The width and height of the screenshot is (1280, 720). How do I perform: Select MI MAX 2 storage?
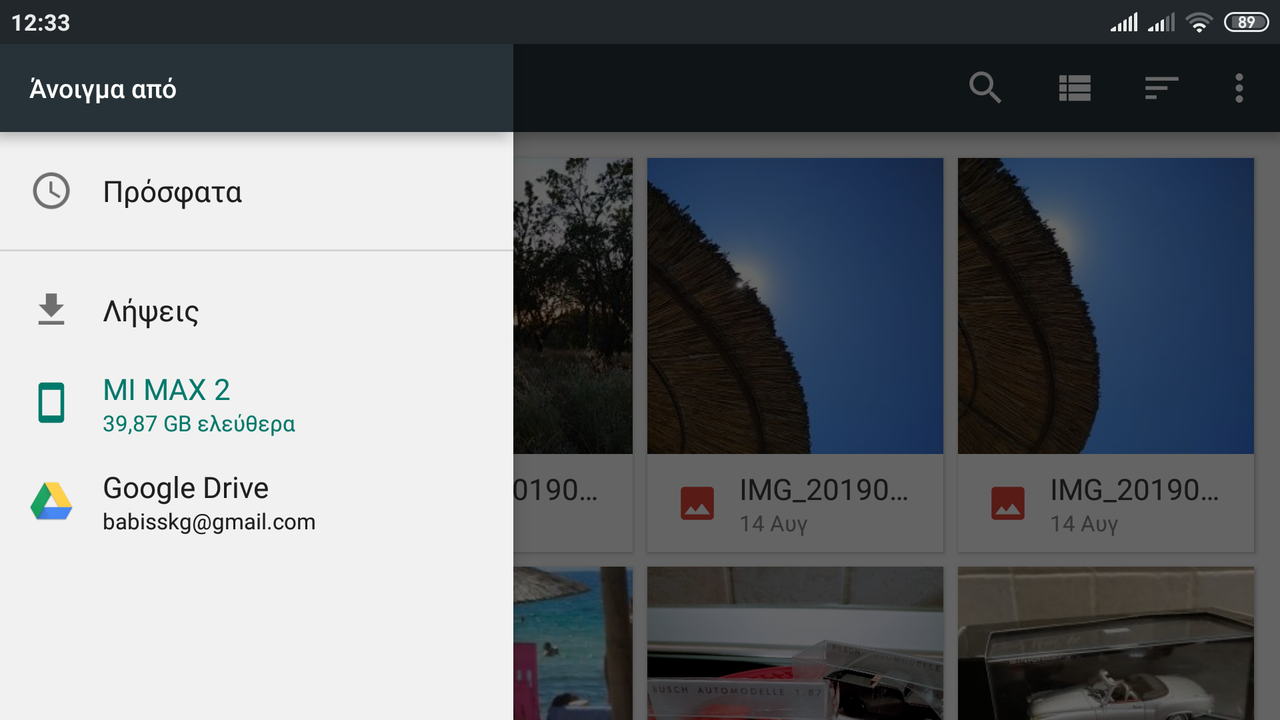pos(256,404)
